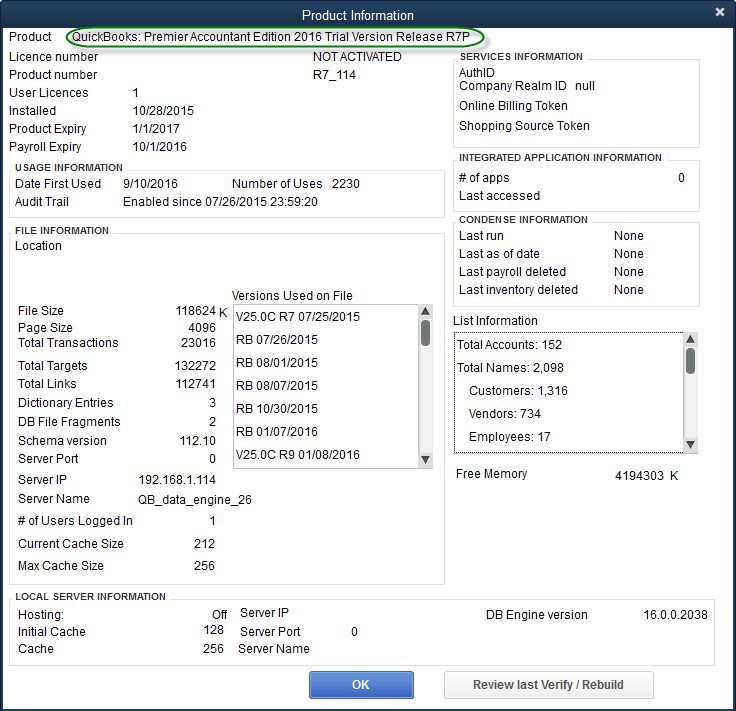Click the OK button

pos(361,685)
